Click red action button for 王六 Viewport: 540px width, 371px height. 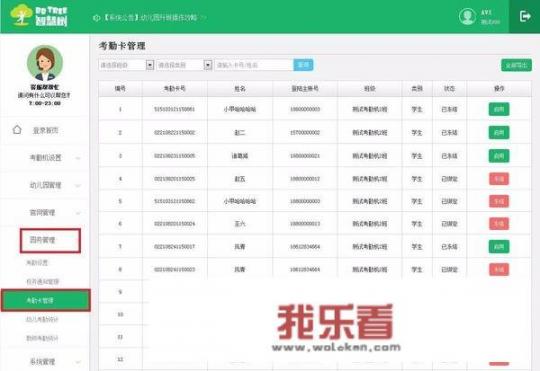point(499,224)
